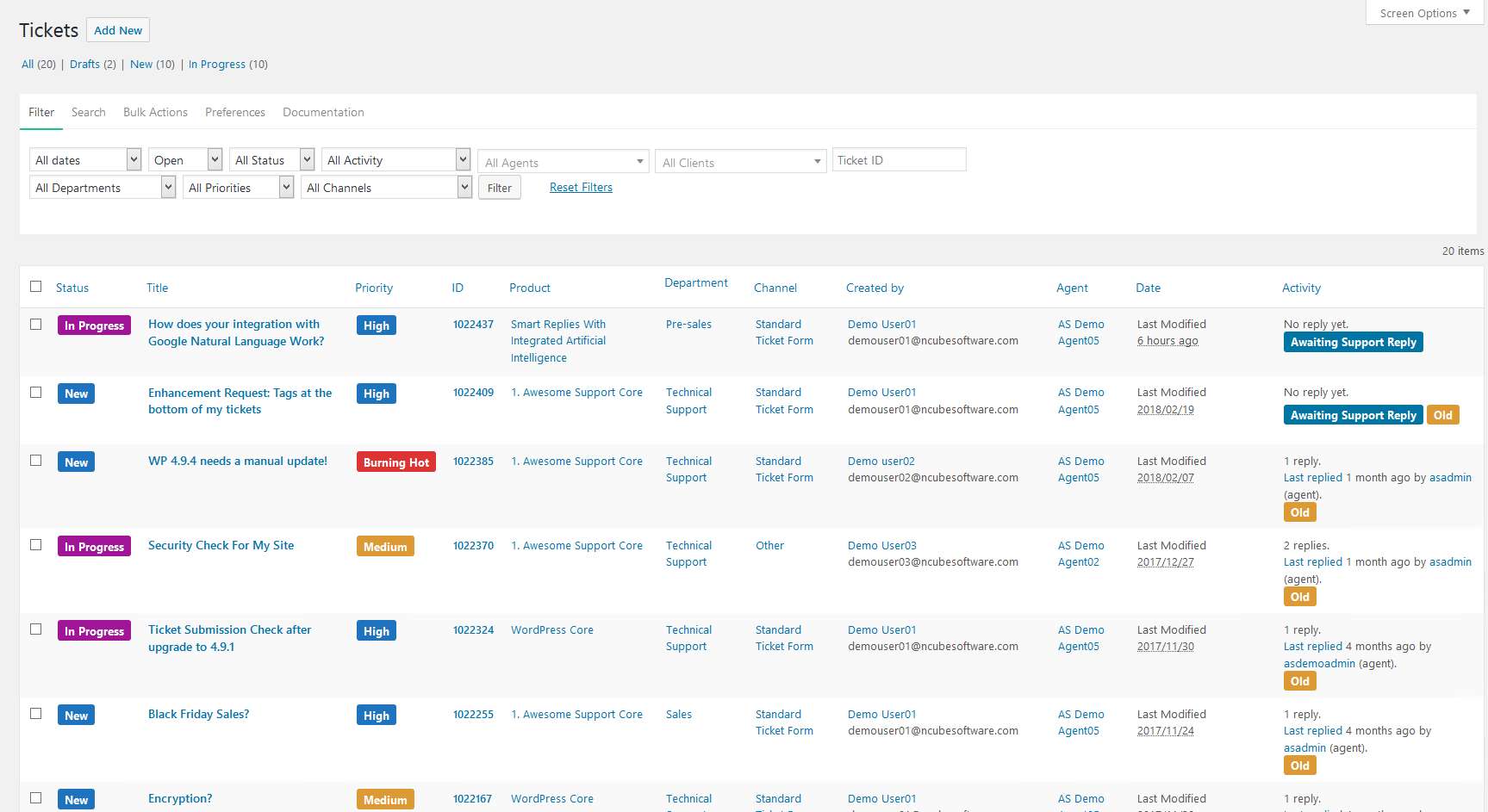
Task: Expand the All Departments dropdown
Action: click(x=103, y=188)
